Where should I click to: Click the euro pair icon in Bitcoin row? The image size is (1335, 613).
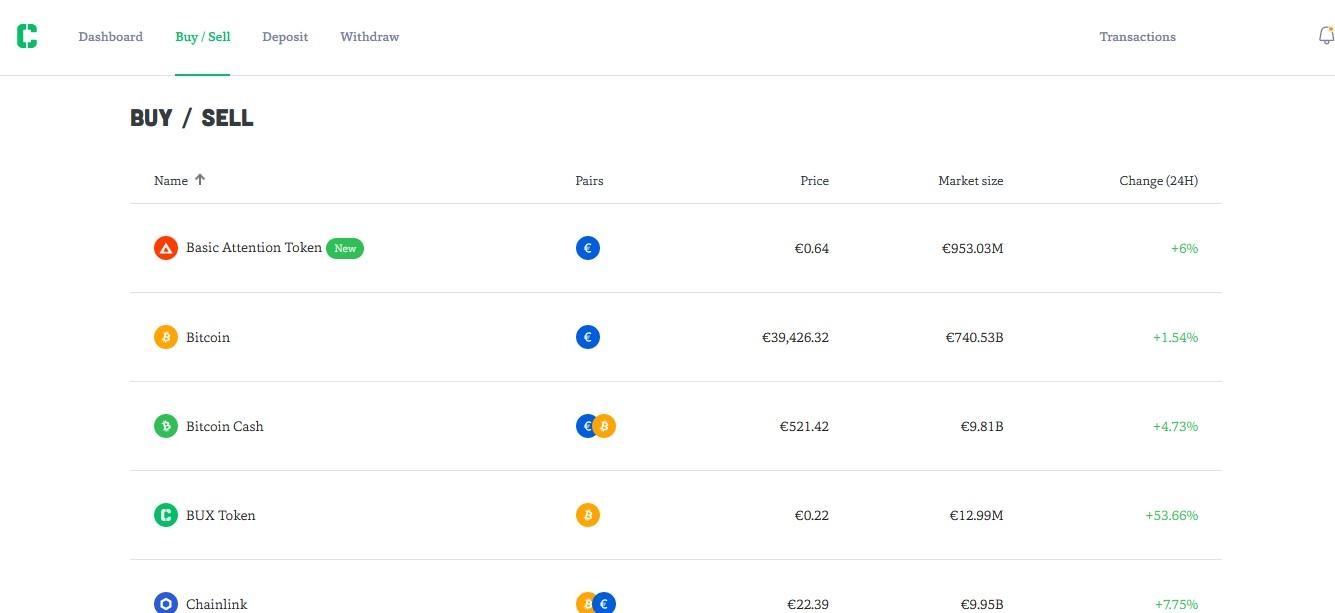pyautogui.click(x=588, y=337)
